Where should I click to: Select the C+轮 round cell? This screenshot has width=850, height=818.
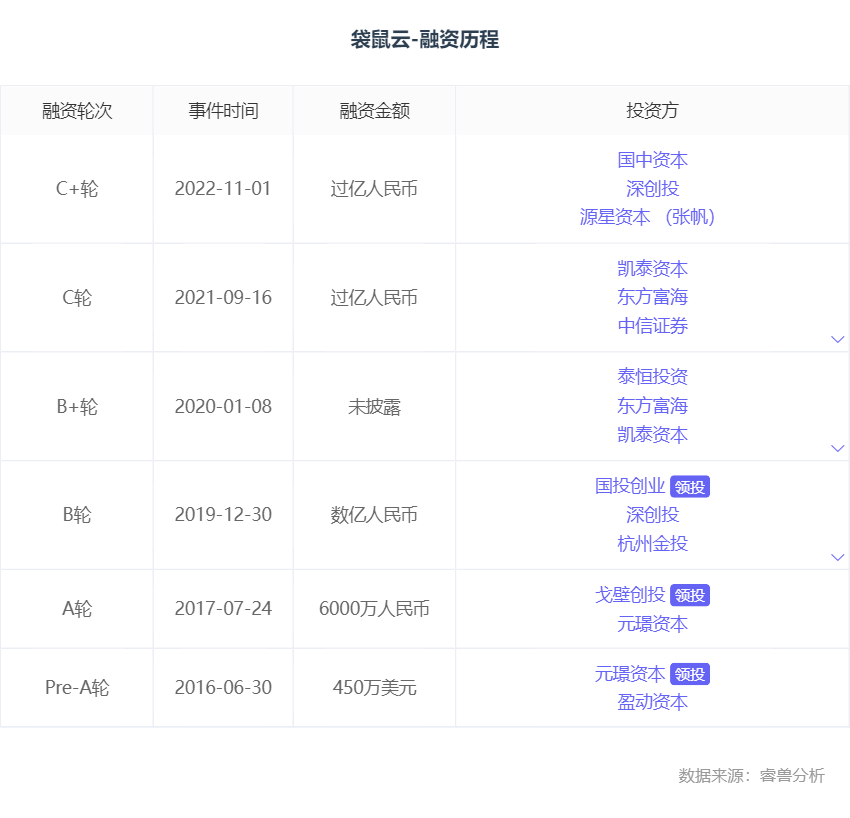(x=77, y=189)
